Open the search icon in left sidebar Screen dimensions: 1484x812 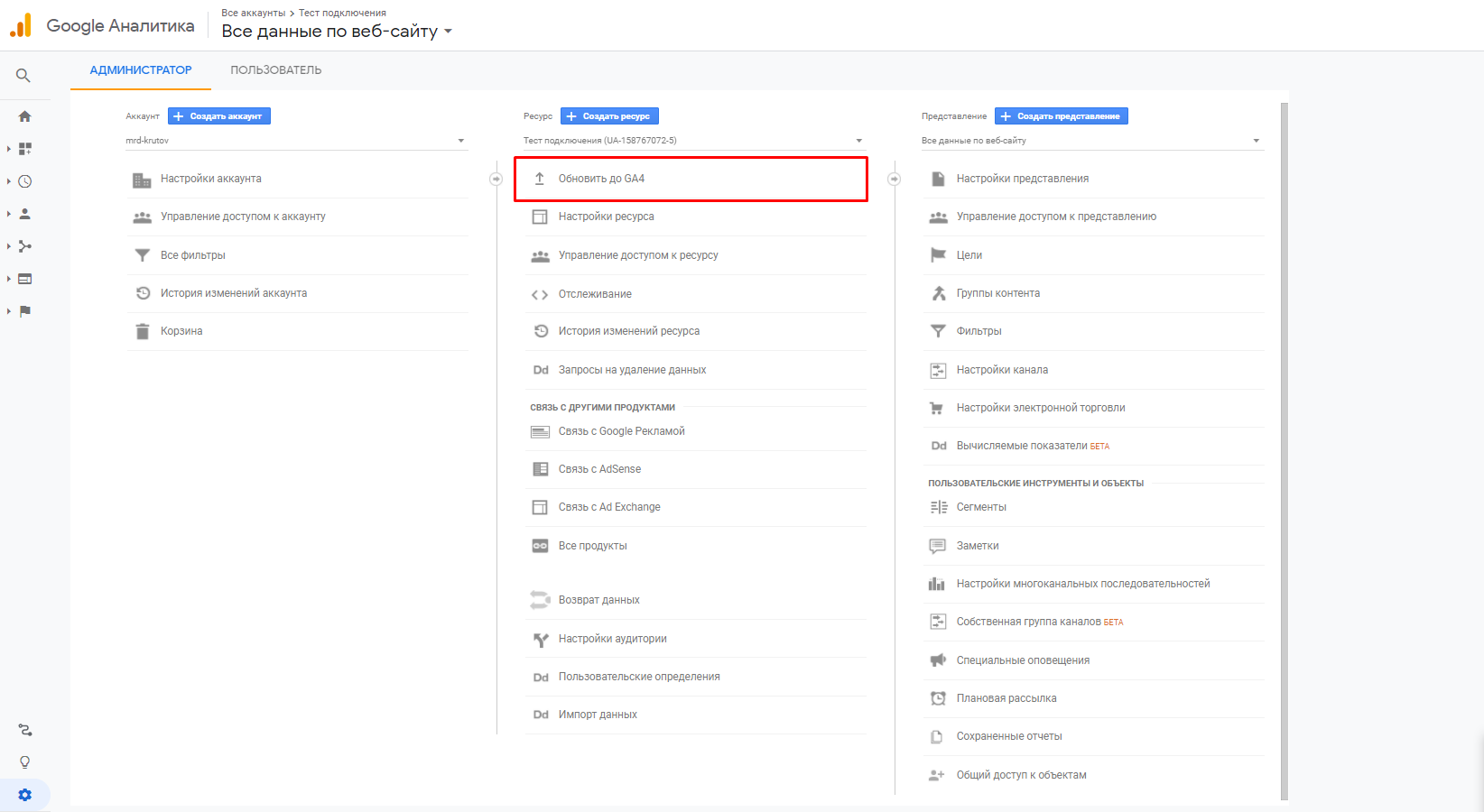pos(23,76)
